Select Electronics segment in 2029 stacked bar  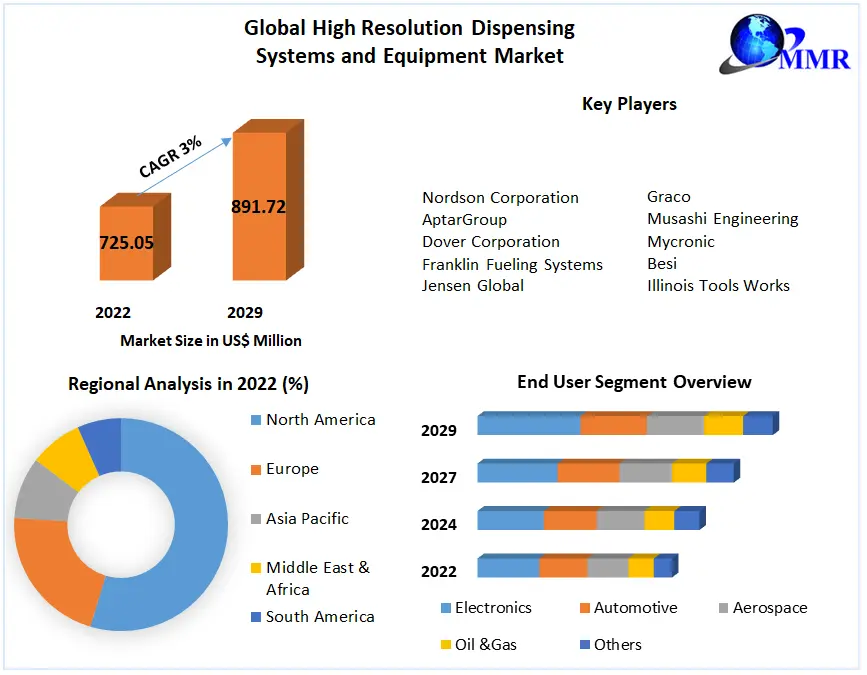528,425
